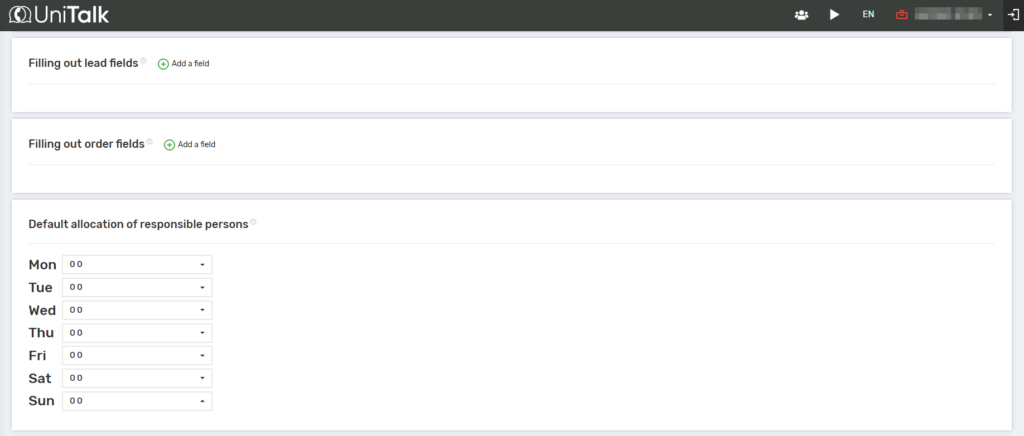Open the account name dropdown arrow
Viewport: 1024px width, 436px height.
pos(990,16)
